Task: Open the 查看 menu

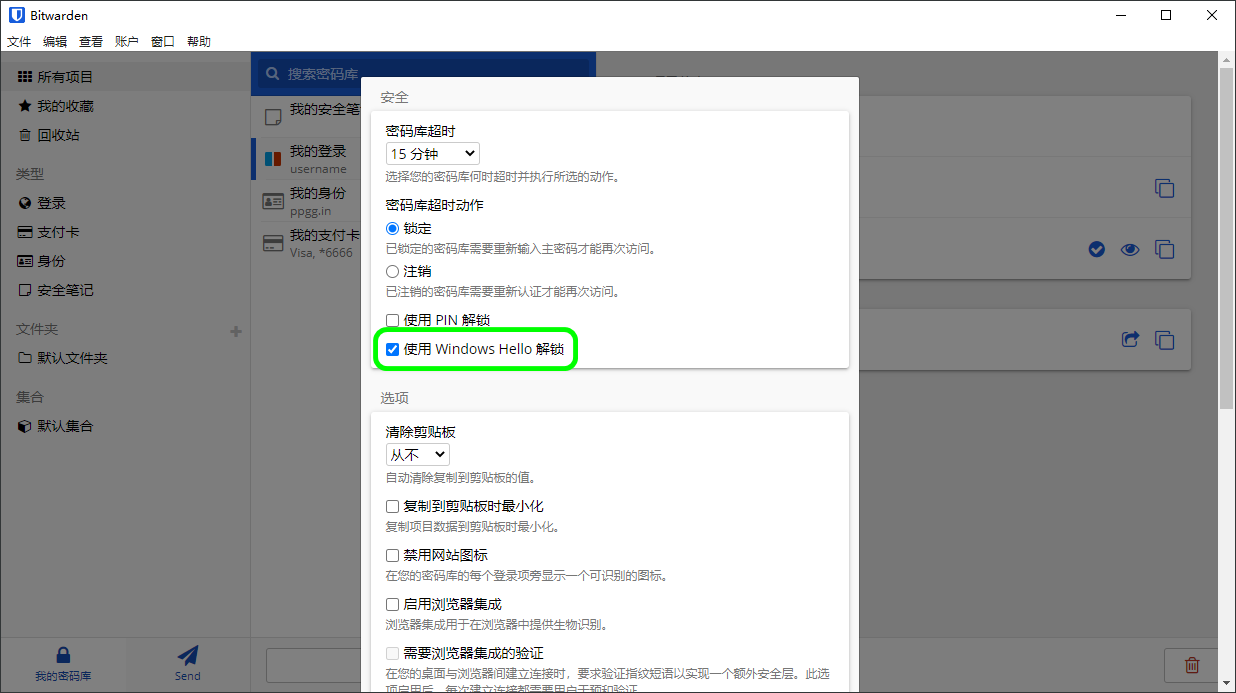Action: point(91,41)
